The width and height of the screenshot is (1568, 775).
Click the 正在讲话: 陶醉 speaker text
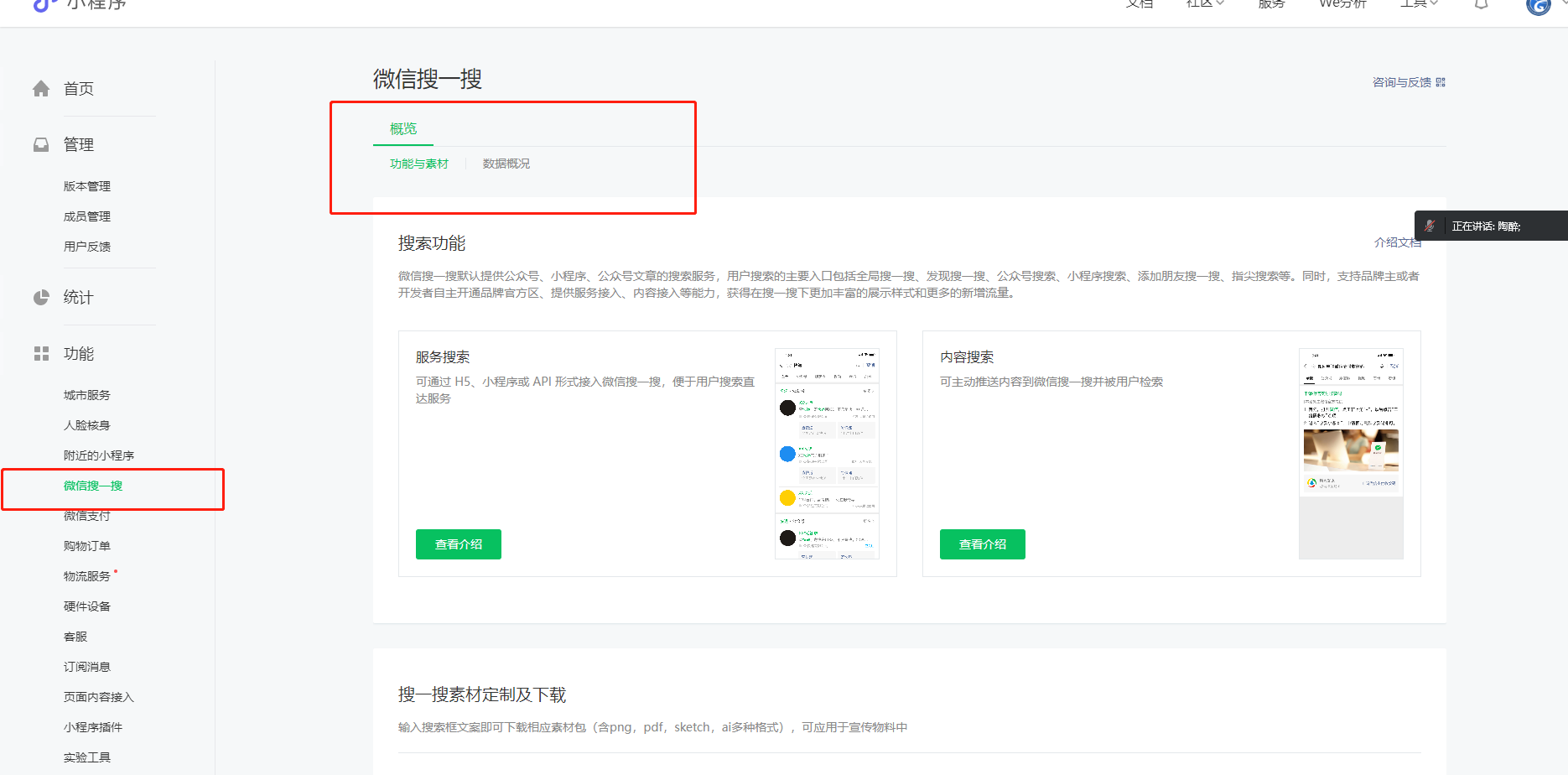[x=1486, y=226]
